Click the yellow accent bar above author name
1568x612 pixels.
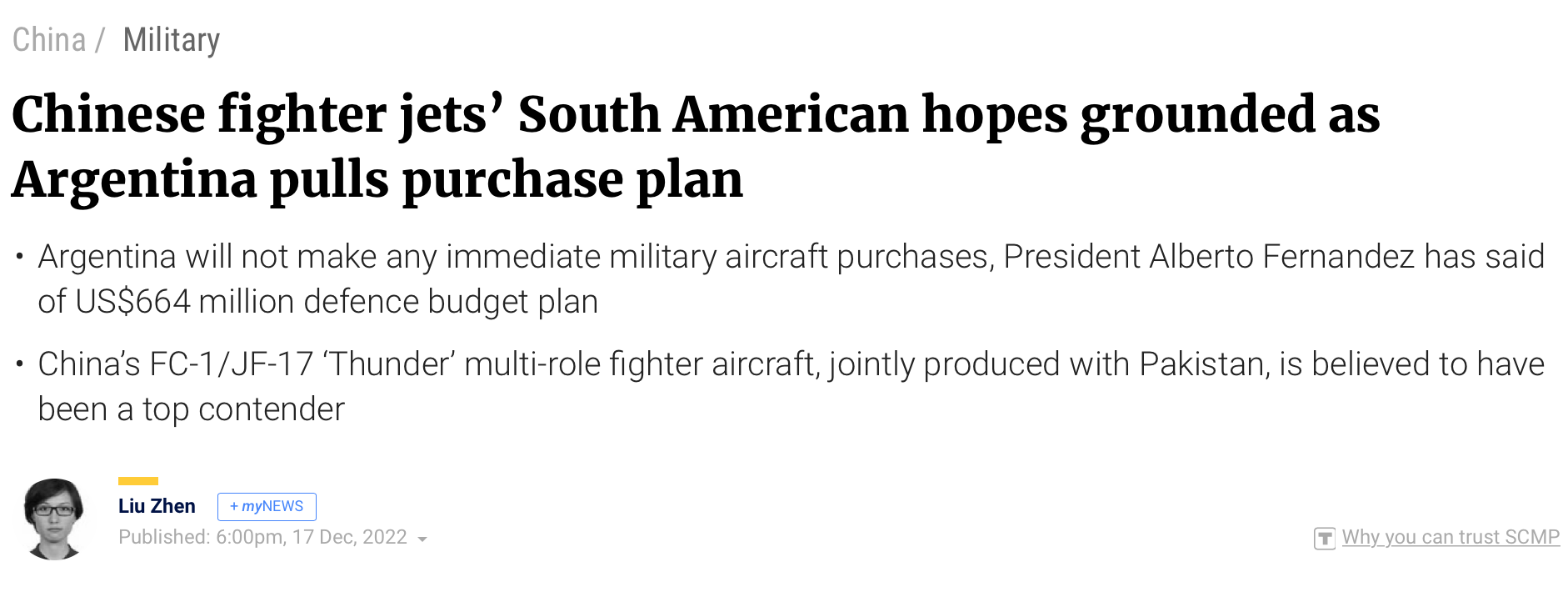138,481
